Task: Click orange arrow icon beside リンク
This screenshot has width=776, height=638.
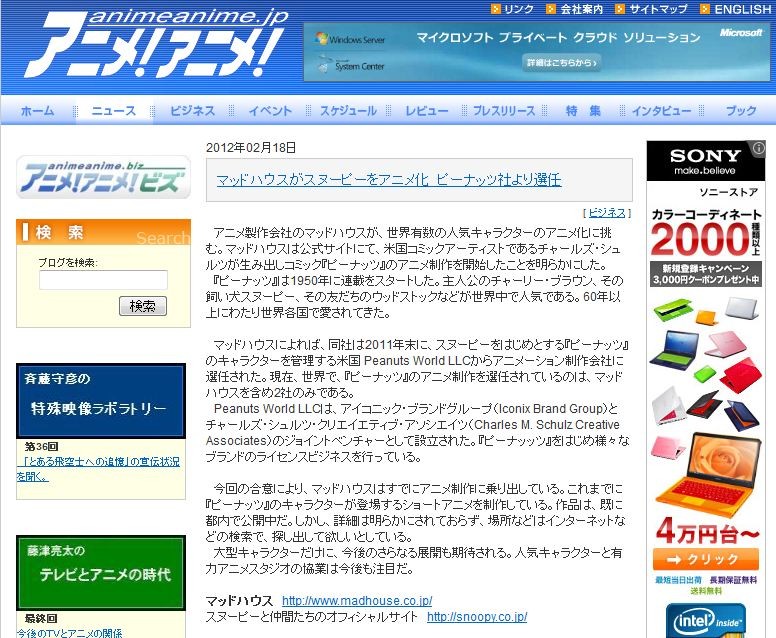Action: tap(495, 9)
